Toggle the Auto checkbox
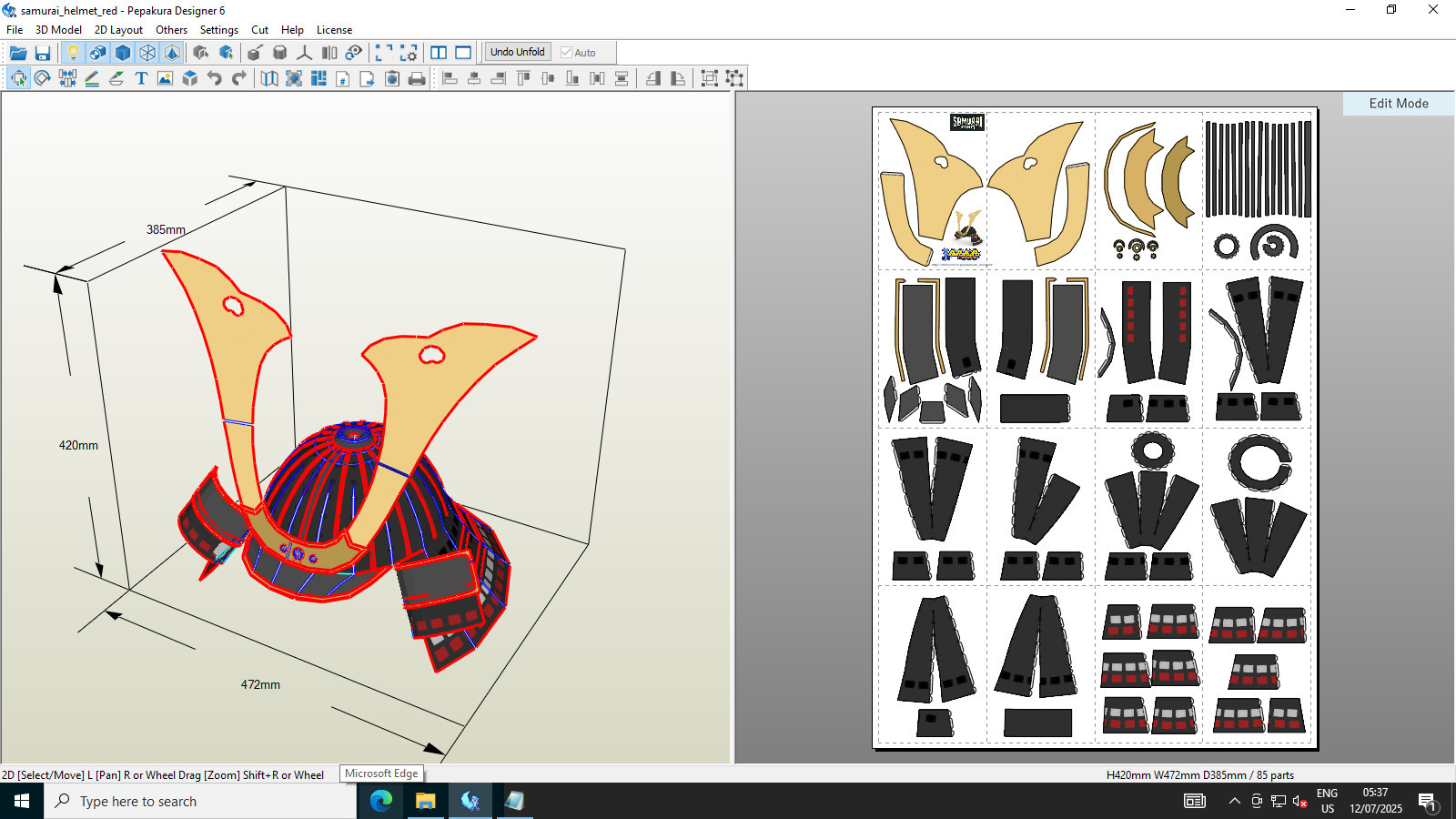 click(566, 53)
